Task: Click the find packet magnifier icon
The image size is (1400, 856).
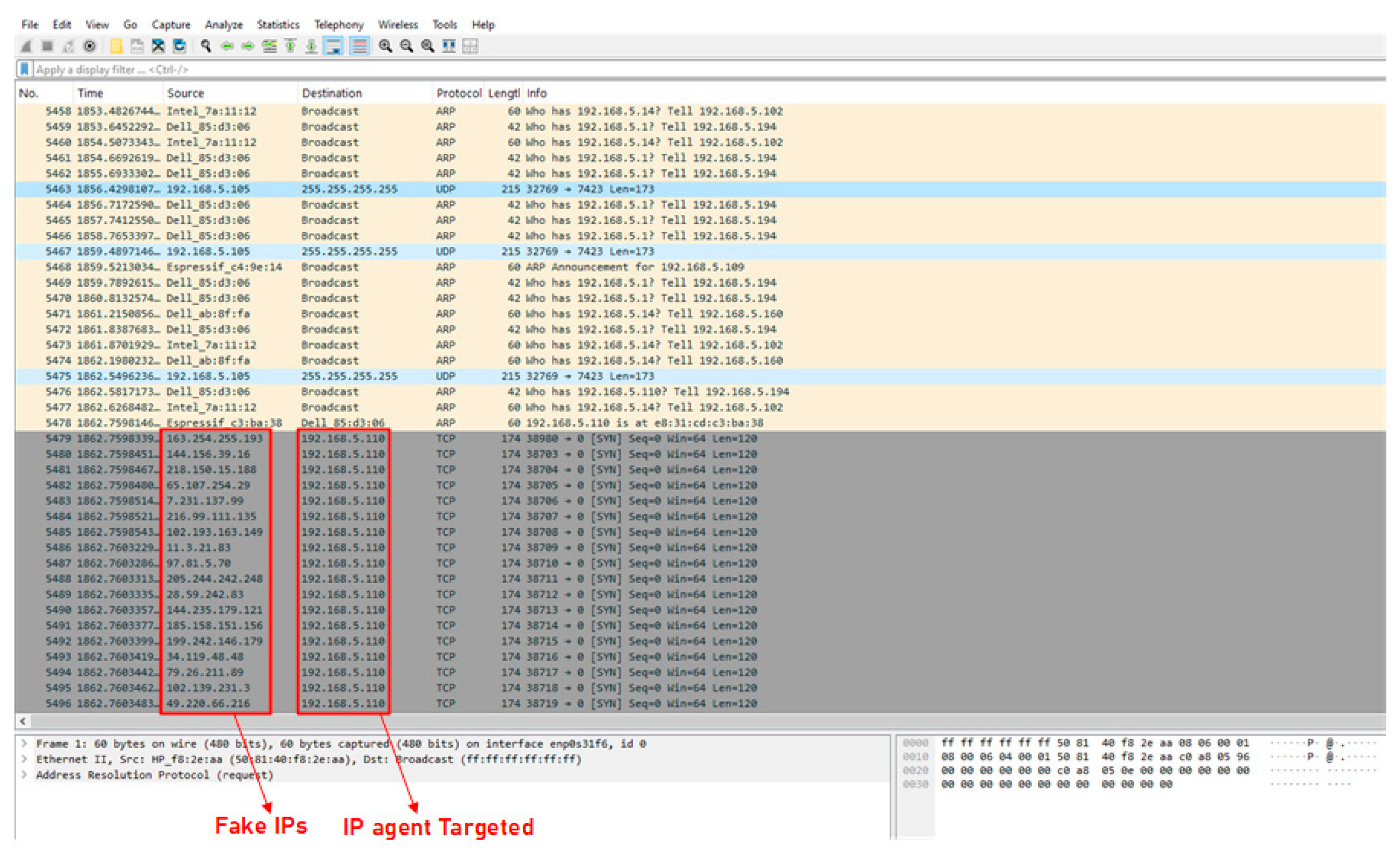Action: [x=206, y=47]
